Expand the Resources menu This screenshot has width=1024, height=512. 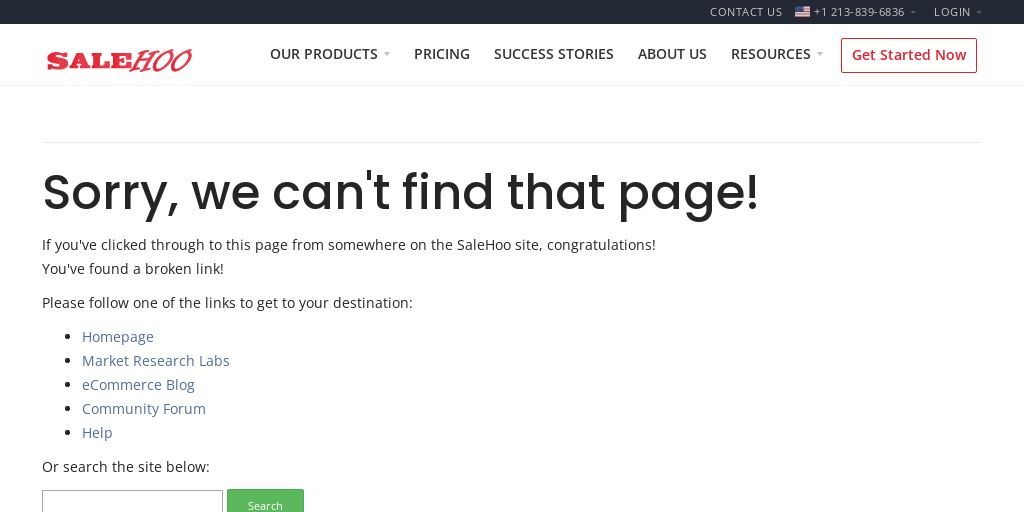(776, 54)
